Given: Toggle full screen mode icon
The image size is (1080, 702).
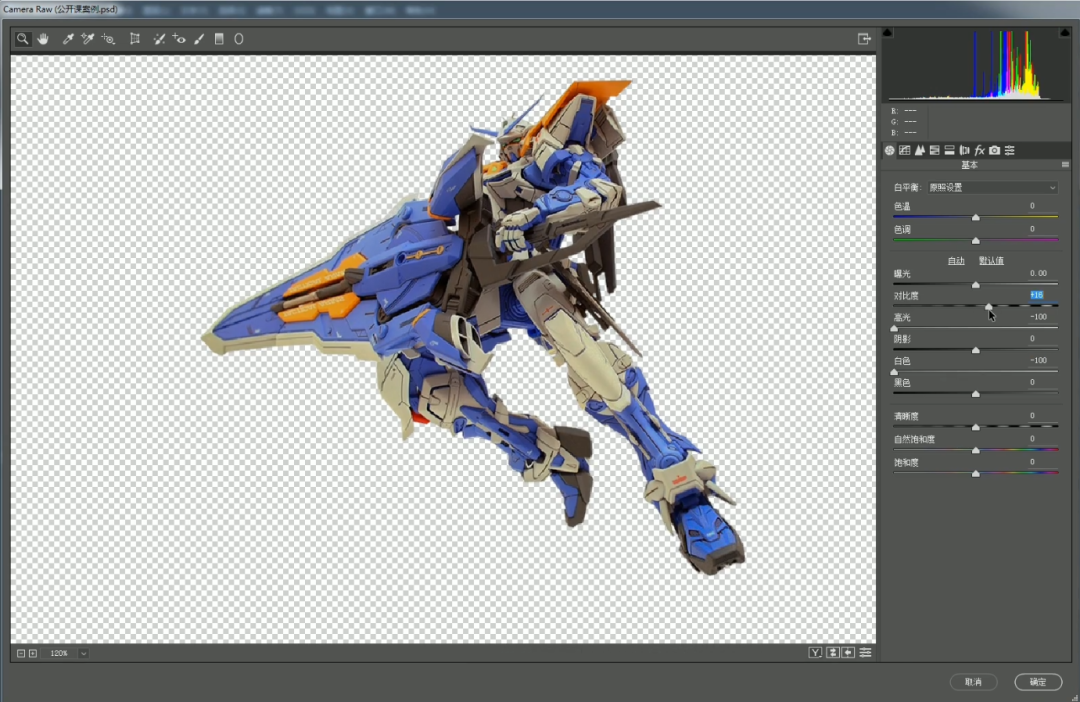Looking at the screenshot, I should click(x=864, y=39).
